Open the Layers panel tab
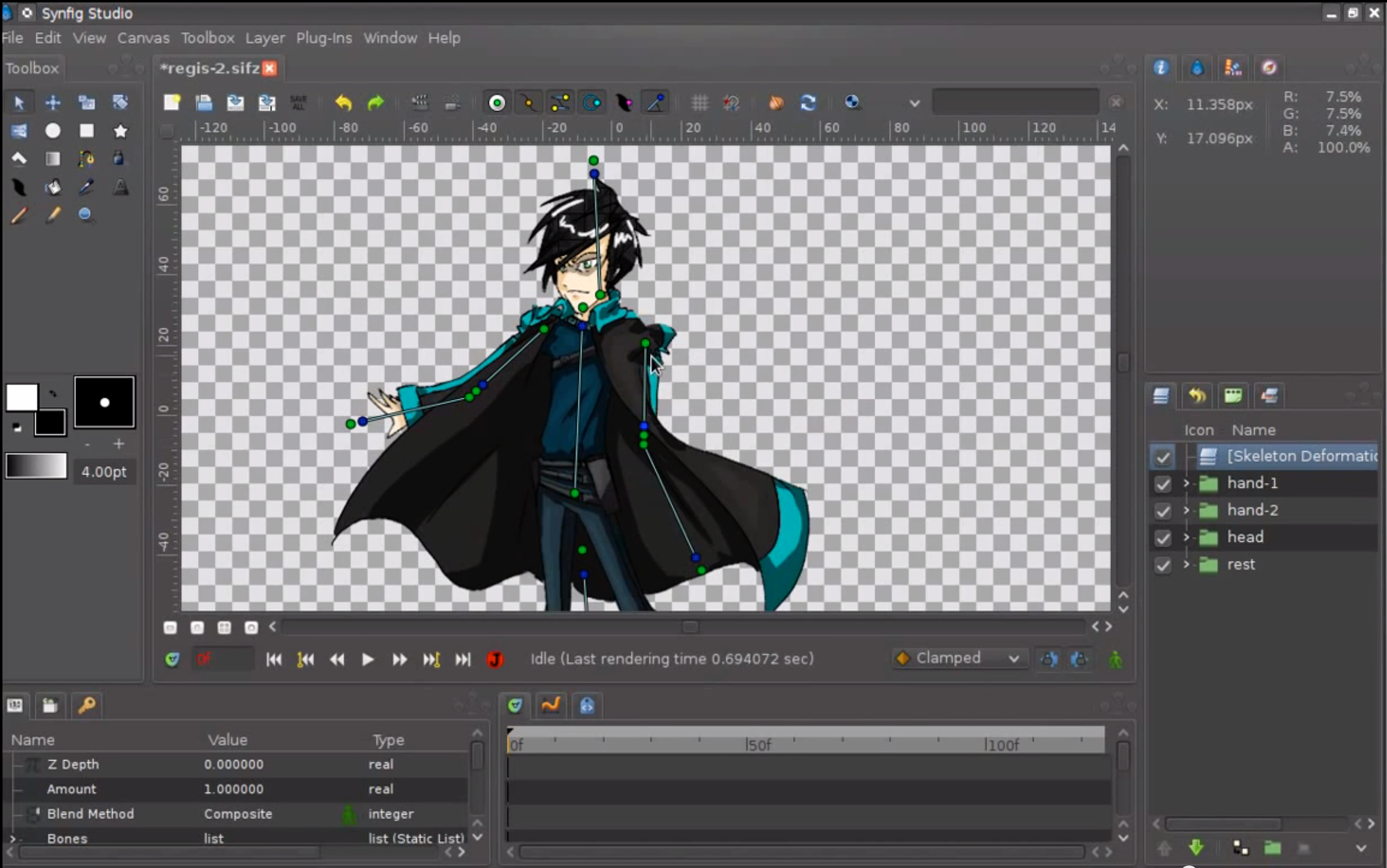The width and height of the screenshot is (1387, 868). tap(1161, 396)
